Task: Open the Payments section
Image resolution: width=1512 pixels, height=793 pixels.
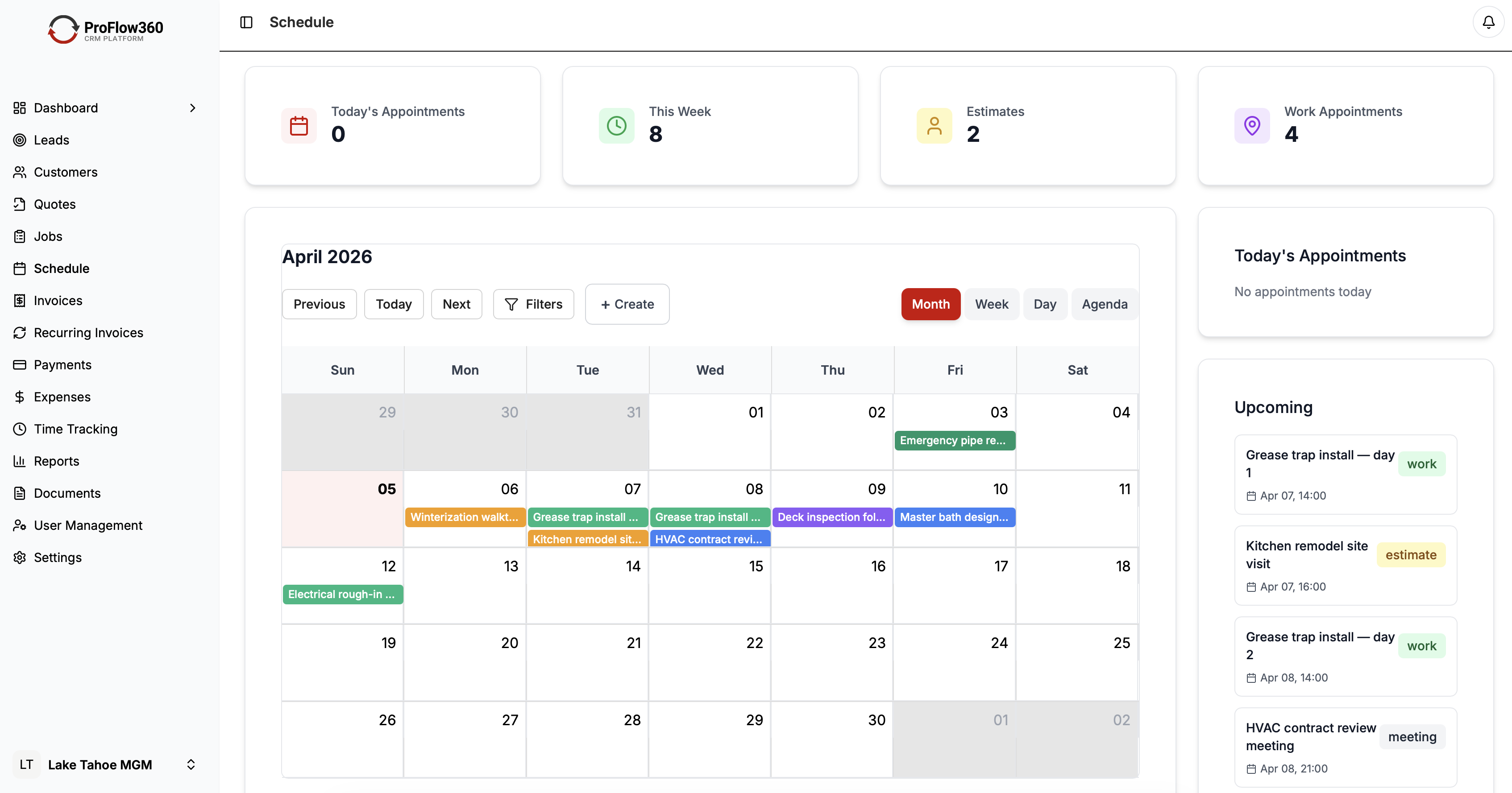Action: point(62,364)
